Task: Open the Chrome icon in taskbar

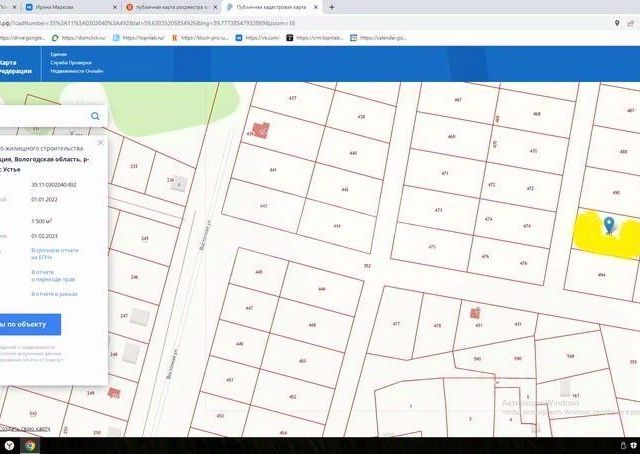Action: click(x=30, y=445)
